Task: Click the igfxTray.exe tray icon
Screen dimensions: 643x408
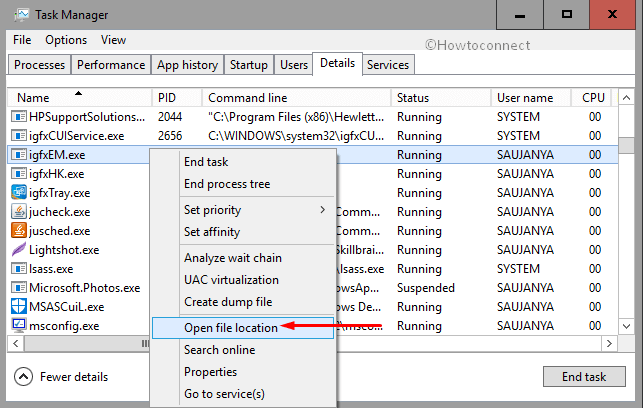Action: [18, 193]
